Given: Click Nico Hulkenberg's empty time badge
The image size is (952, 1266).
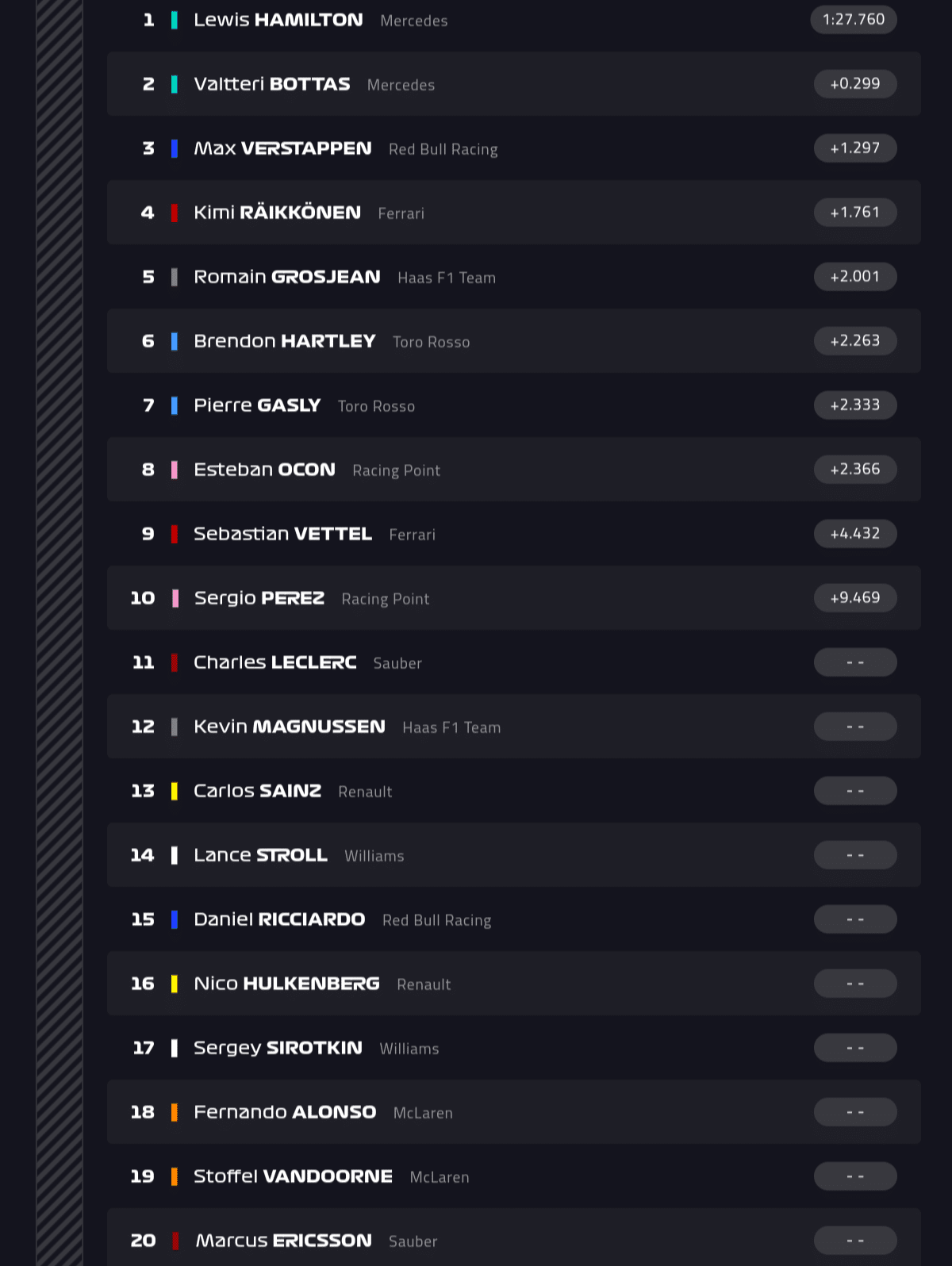Looking at the screenshot, I should pyautogui.click(x=855, y=983).
